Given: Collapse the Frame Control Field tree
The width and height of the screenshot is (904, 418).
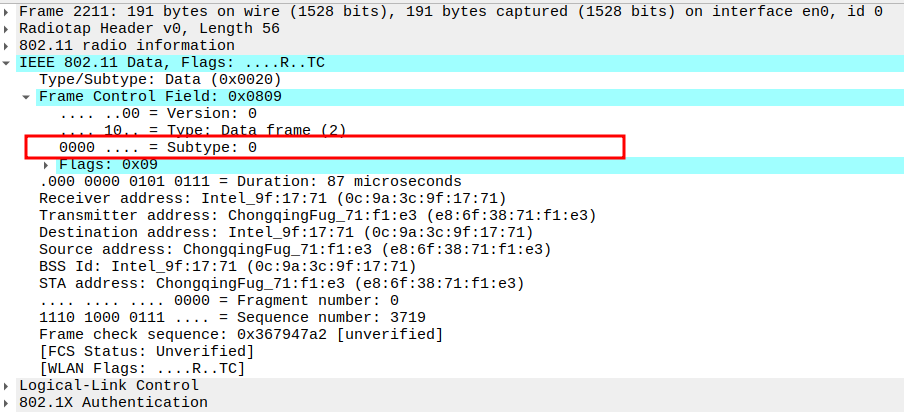Looking at the screenshot, I should (27, 97).
